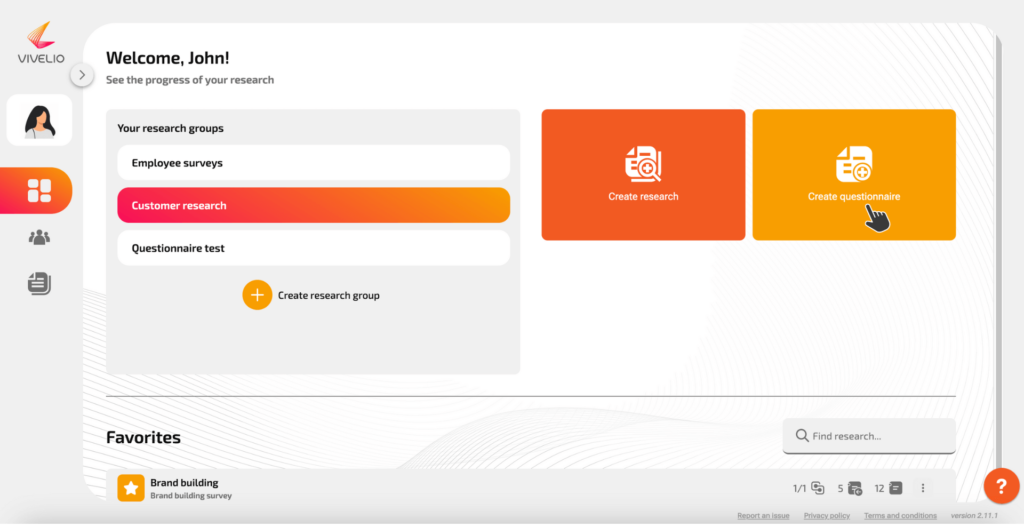Click the Favorites heading
1024x527 pixels.
click(x=144, y=437)
